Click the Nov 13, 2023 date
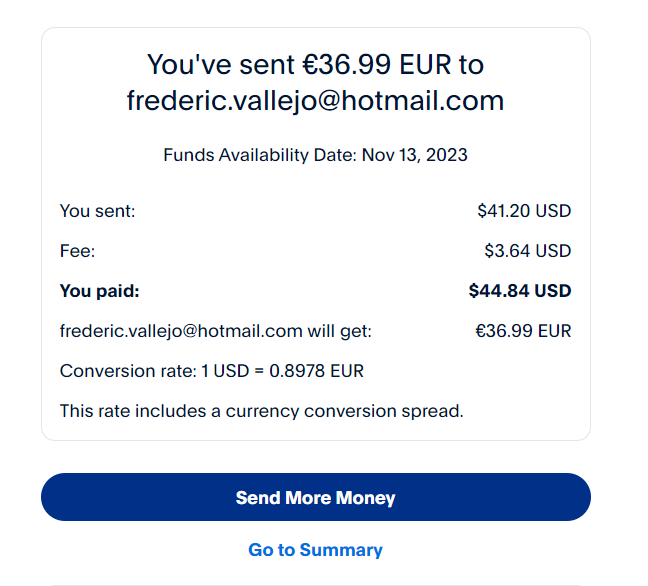The height and width of the screenshot is (586, 648). pos(415,155)
